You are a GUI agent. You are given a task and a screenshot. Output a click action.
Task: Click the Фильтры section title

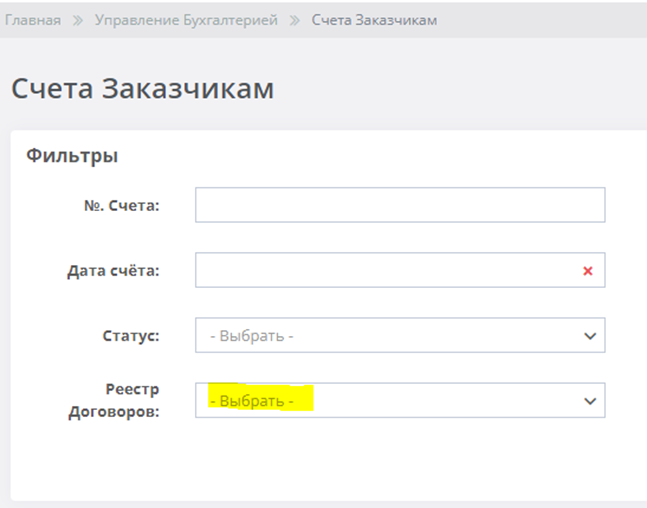(x=72, y=156)
